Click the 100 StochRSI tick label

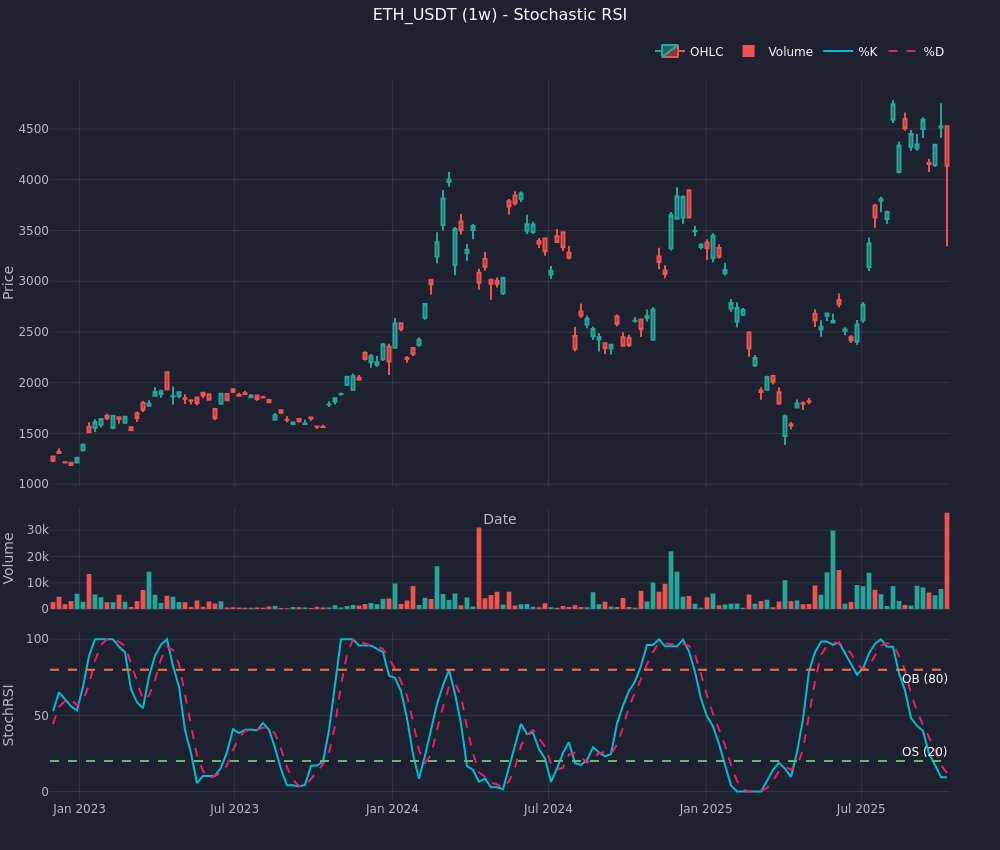[37, 639]
